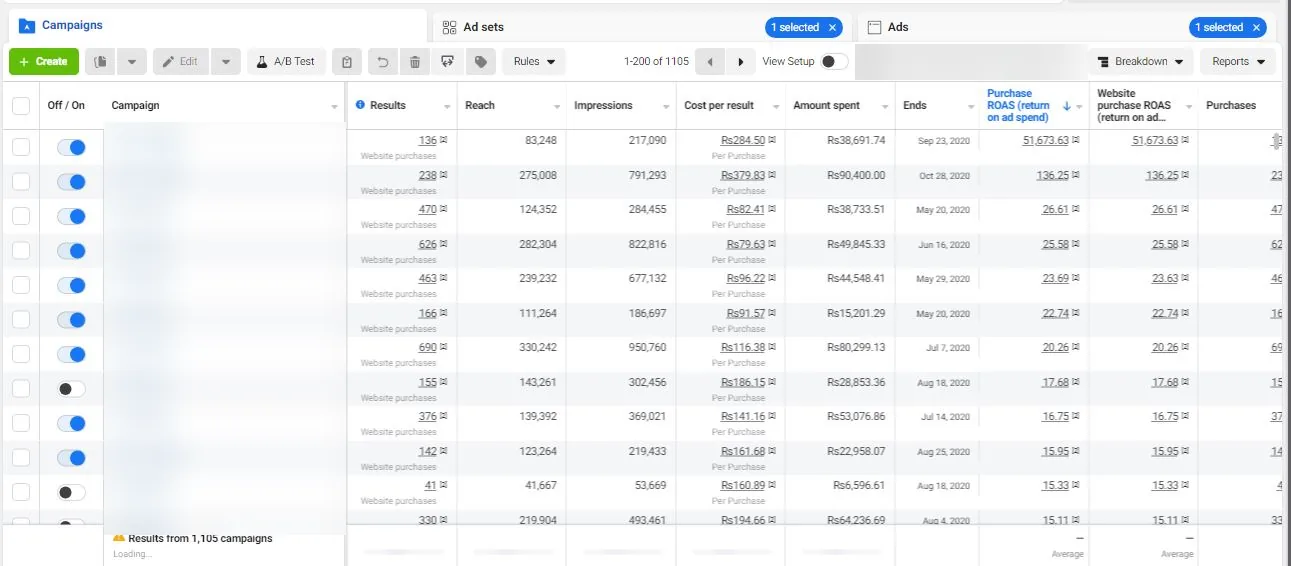The width and height of the screenshot is (1291, 566).
Task: Click attribution icon next to 238 results
Action: click(x=443, y=175)
